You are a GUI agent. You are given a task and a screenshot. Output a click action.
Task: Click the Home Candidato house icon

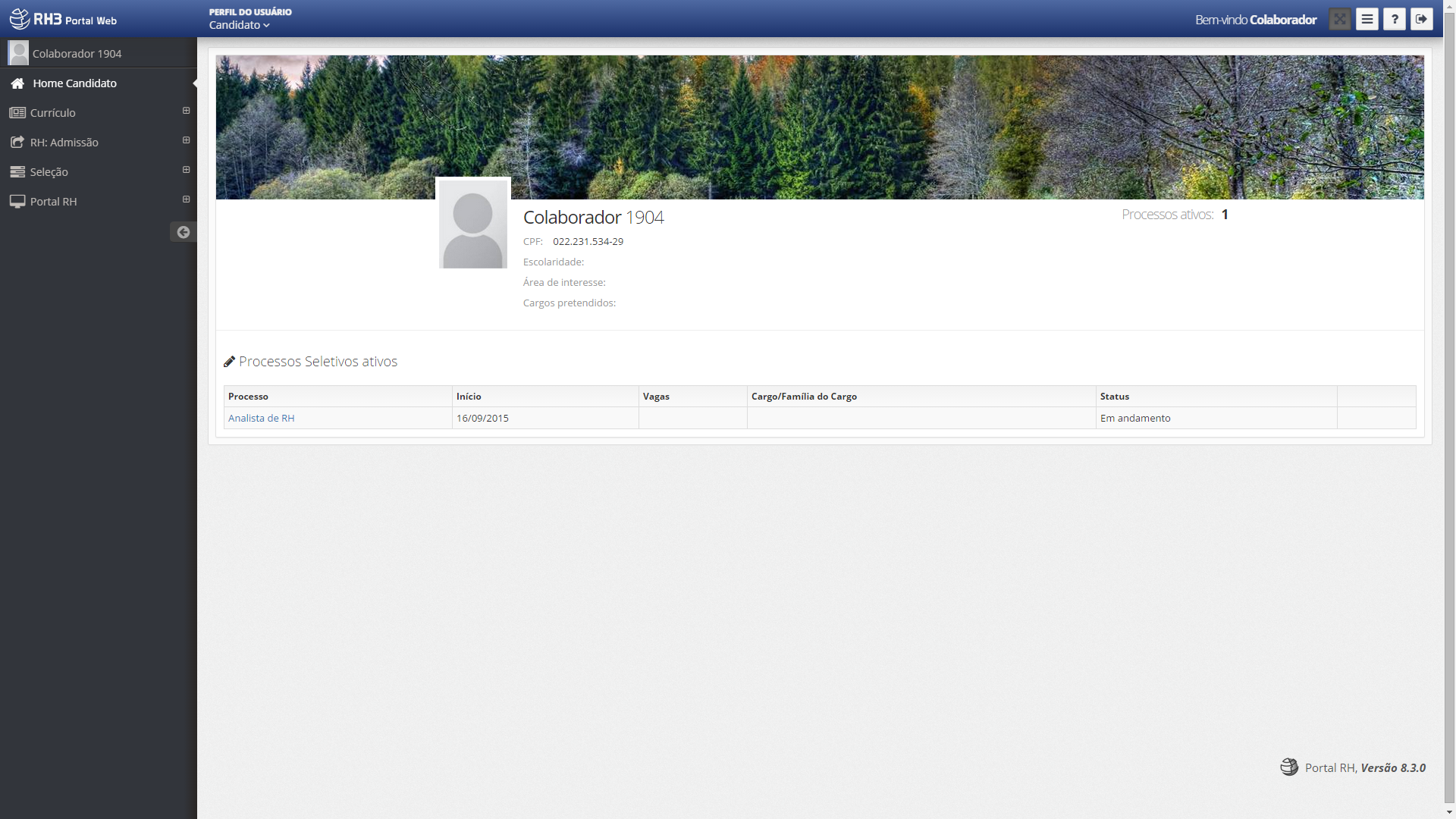pos(17,83)
